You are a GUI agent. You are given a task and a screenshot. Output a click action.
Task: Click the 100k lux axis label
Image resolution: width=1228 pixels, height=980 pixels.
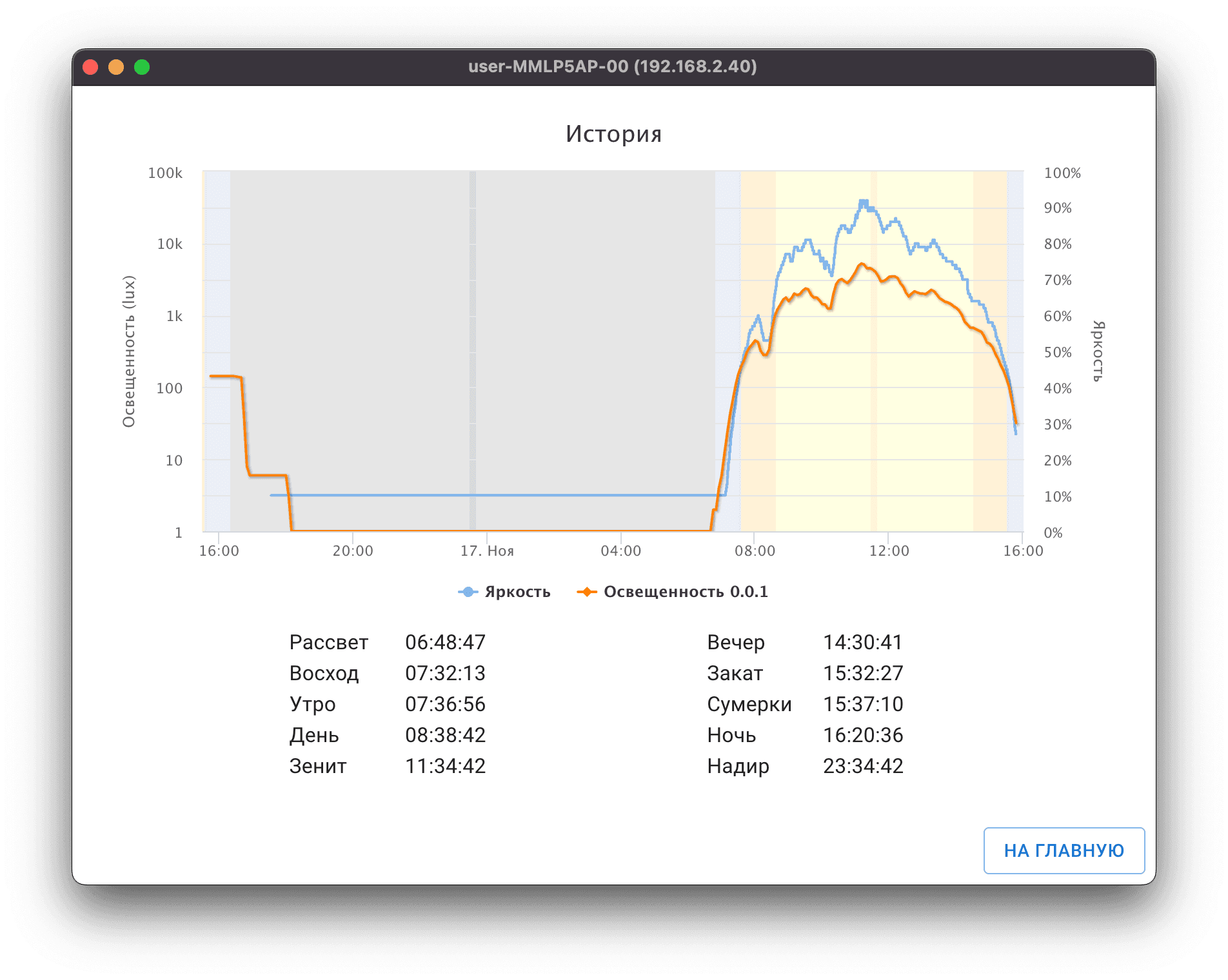(x=165, y=173)
